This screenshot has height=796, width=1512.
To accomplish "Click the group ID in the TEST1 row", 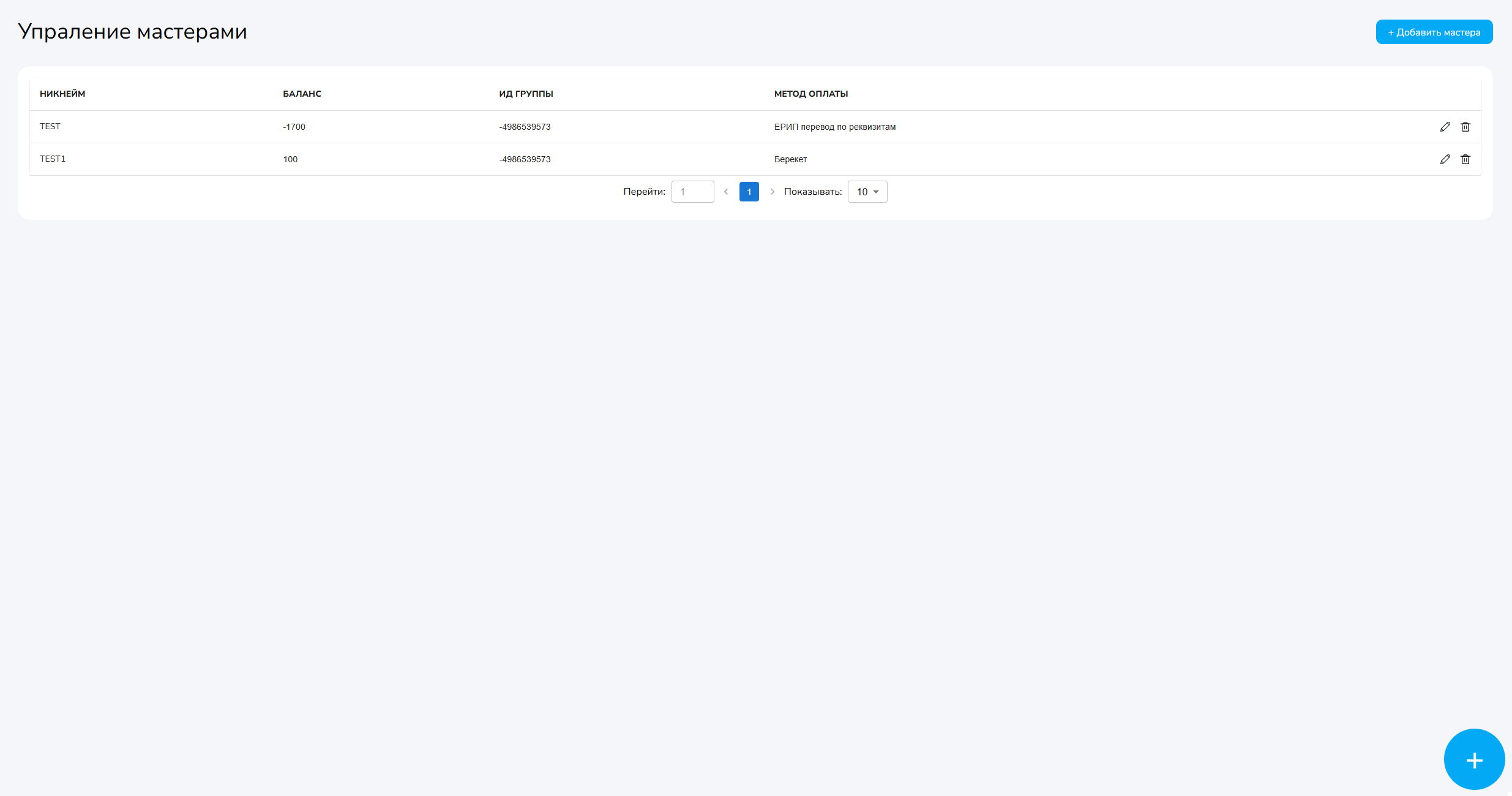I will (525, 159).
